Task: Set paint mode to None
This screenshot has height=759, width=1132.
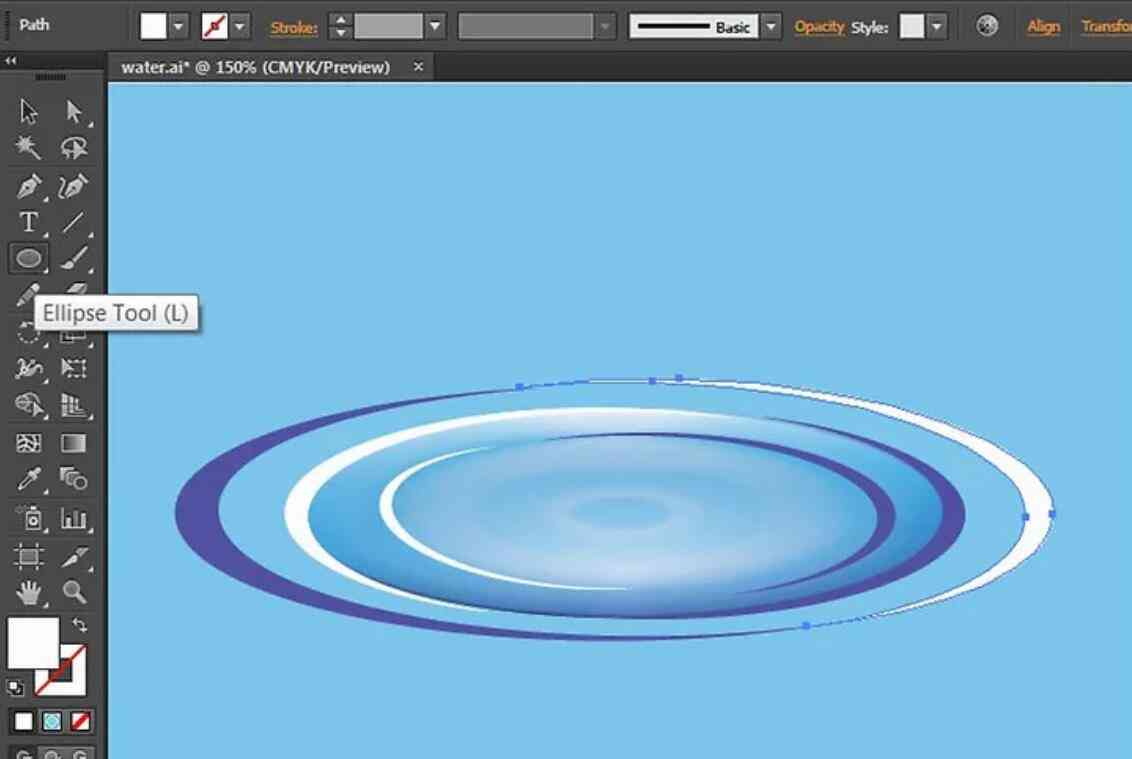Action: tap(80, 721)
